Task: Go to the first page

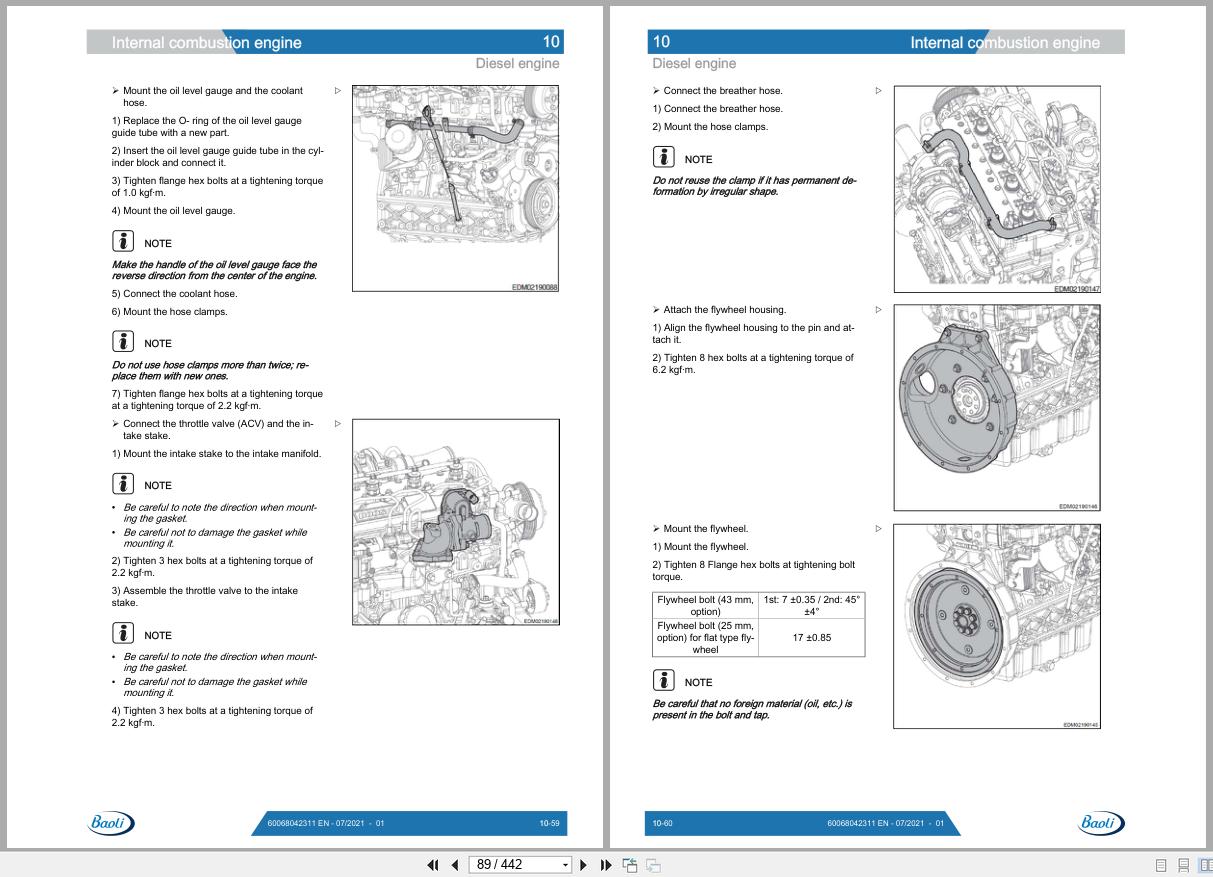Action: [433, 865]
